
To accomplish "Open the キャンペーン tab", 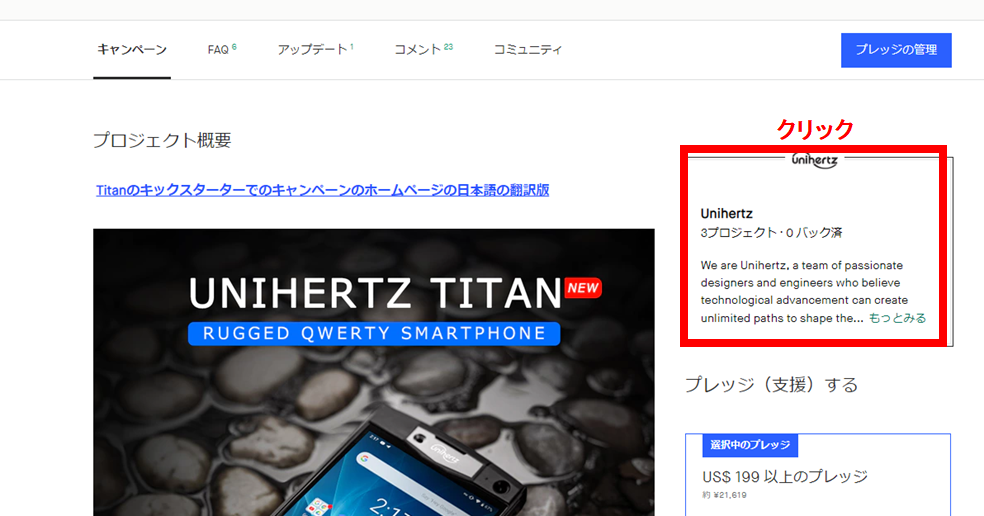I will coord(132,50).
